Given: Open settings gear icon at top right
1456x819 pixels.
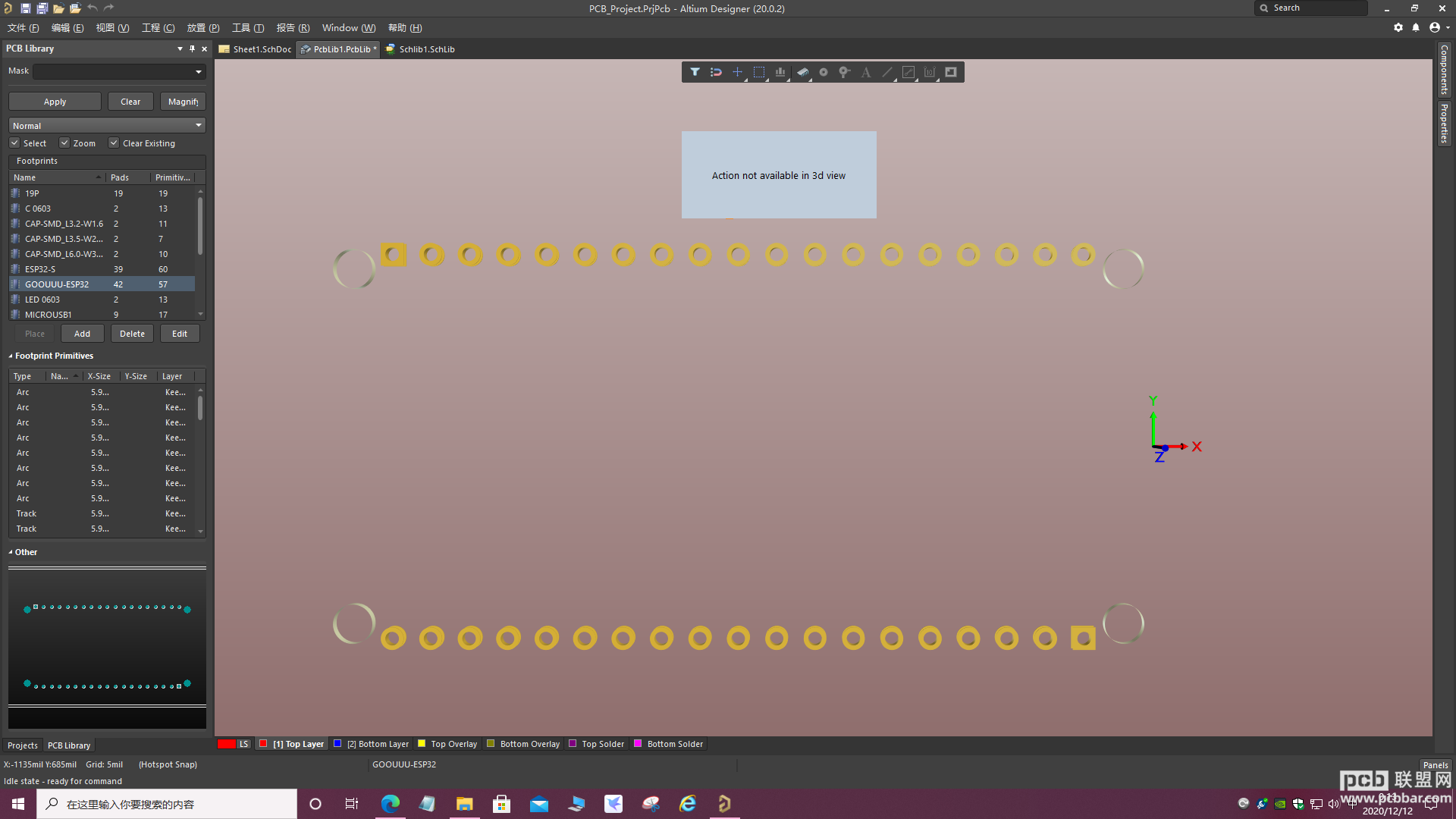Looking at the screenshot, I should [1398, 27].
